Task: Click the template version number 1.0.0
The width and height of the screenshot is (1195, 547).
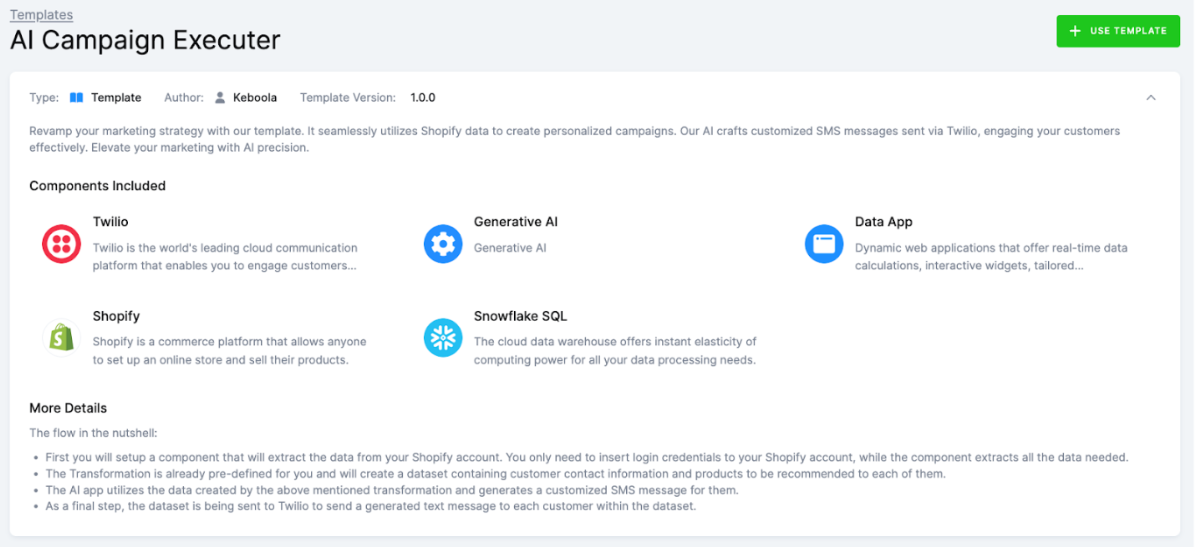Action: pos(422,98)
